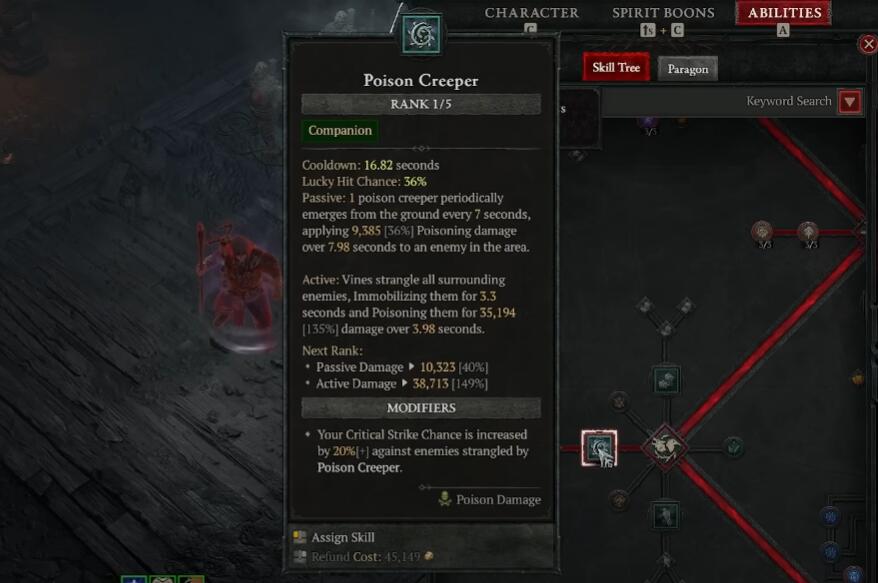878x583 pixels.
Task: Choose the uppermost blue passive node
Action: tap(830, 516)
